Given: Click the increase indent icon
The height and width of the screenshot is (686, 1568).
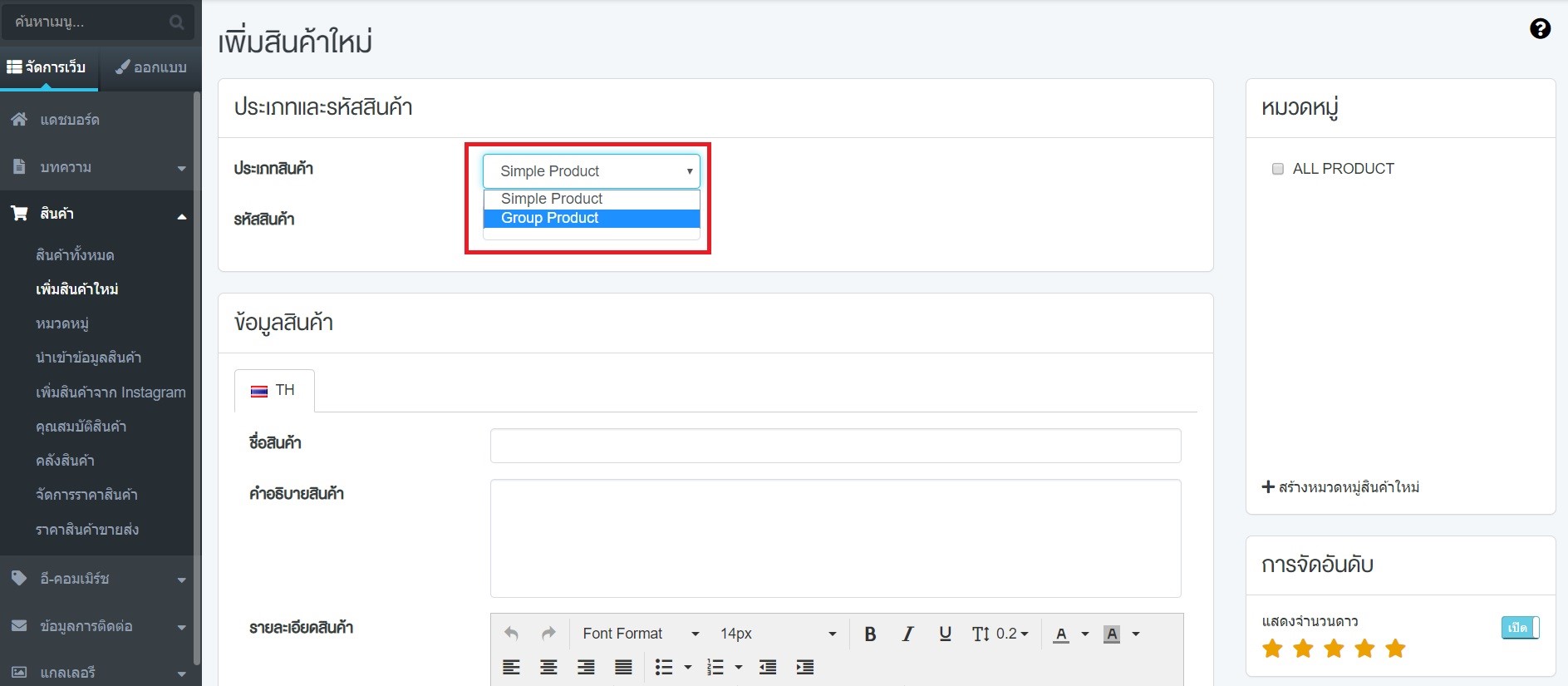Looking at the screenshot, I should [x=804, y=667].
